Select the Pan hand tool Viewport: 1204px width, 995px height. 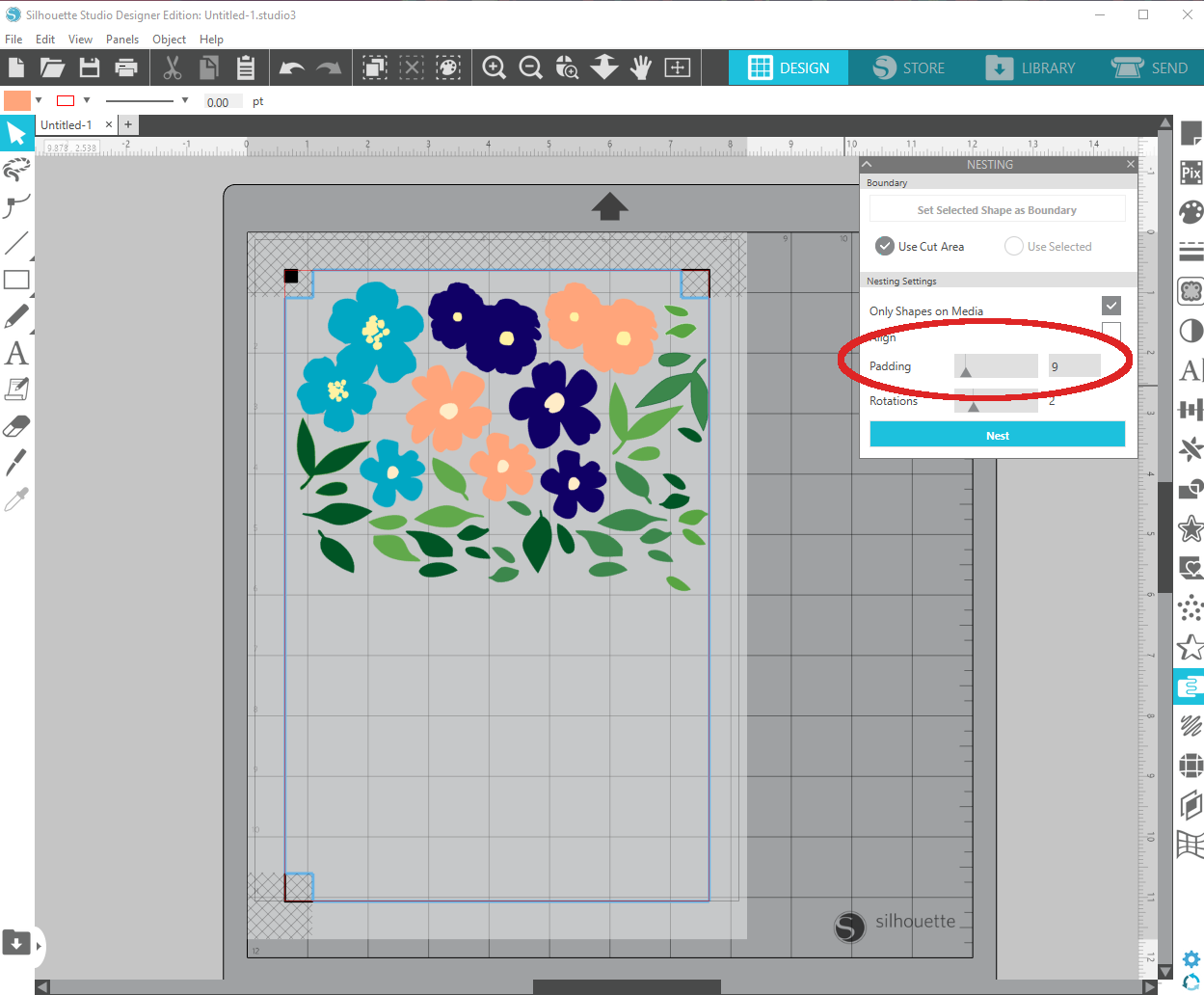[641, 67]
